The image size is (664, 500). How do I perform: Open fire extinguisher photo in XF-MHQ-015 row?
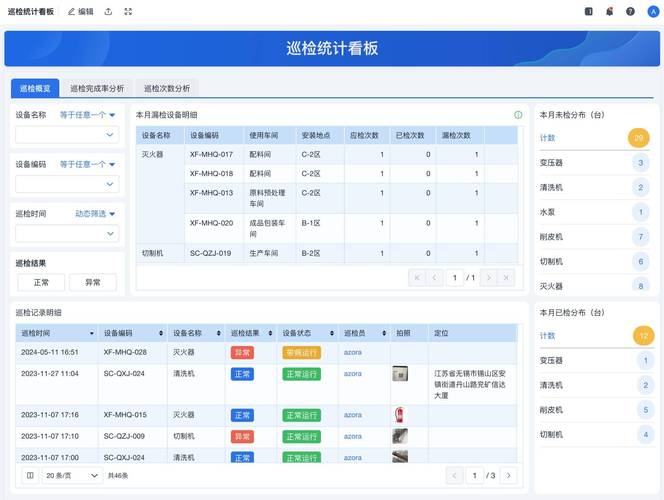click(399, 415)
